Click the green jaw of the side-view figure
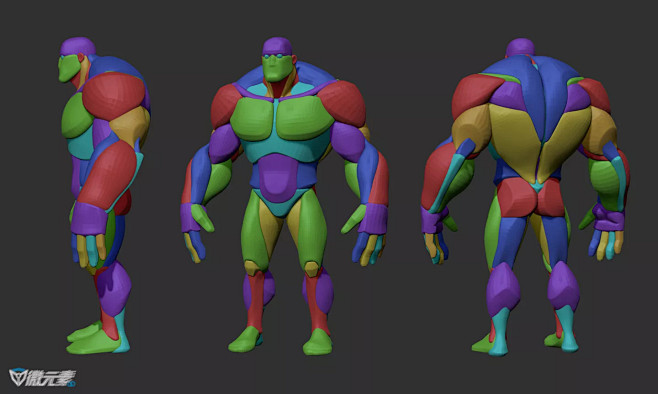Image resolution: width=658 pixels, height=394 pixels. click(68, 68)
